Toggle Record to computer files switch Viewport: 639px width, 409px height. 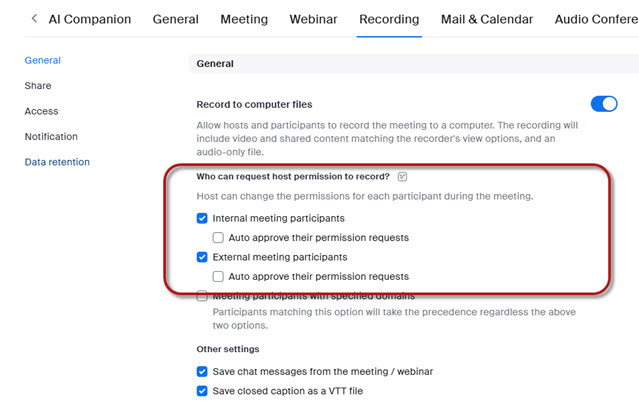coord(604,104)
